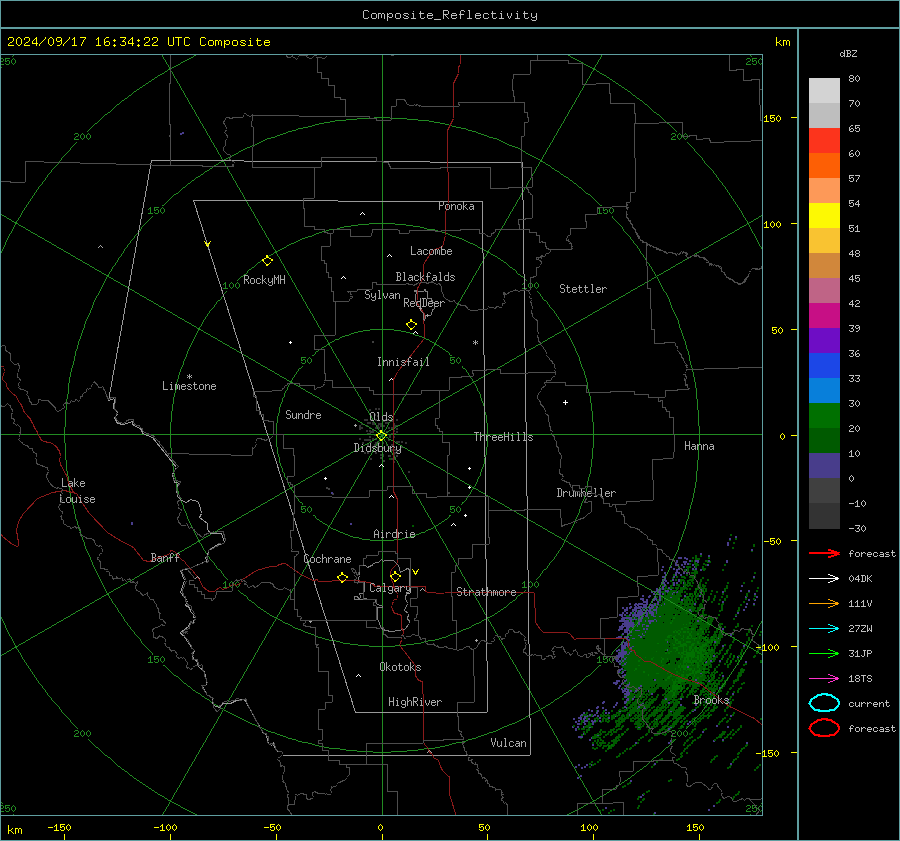Click the HighRiver label
Viewport: 900px width, 841px height.
tap(415, 702)
